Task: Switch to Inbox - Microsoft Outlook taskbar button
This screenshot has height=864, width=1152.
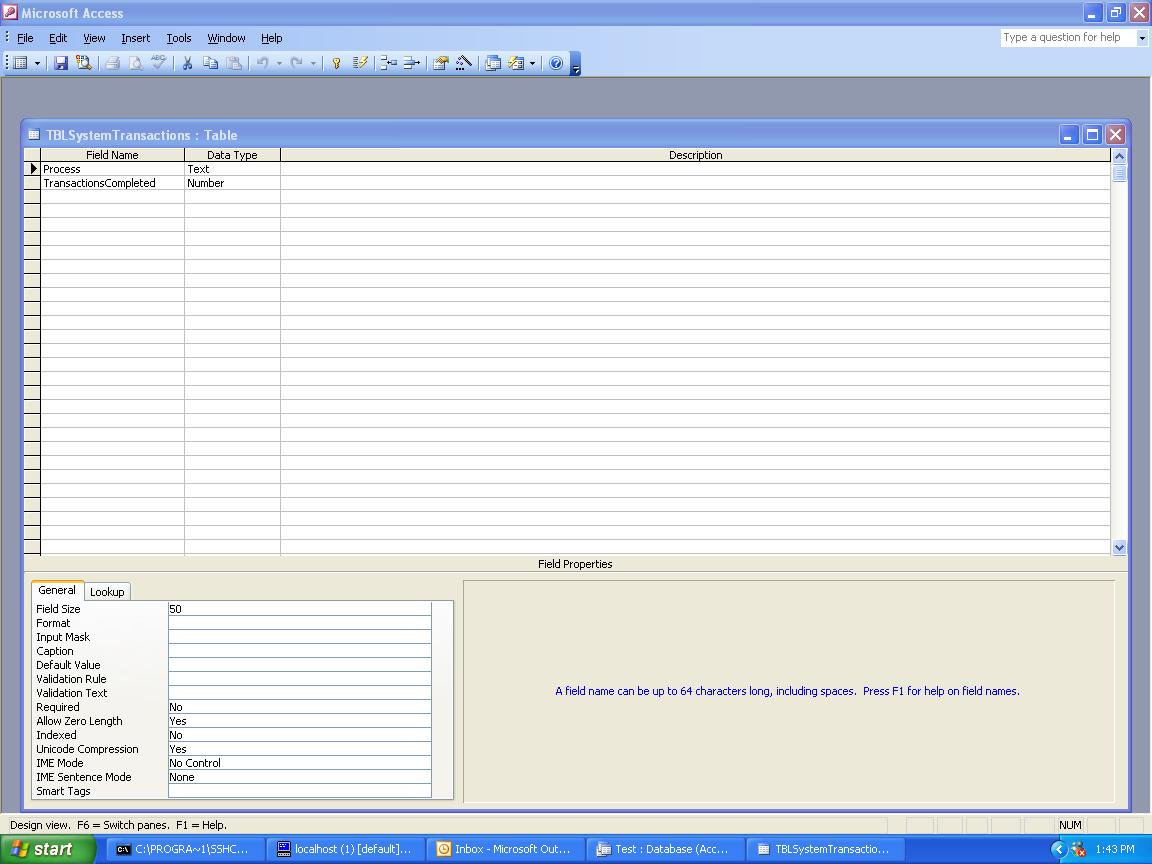Action: coord(503,849)
